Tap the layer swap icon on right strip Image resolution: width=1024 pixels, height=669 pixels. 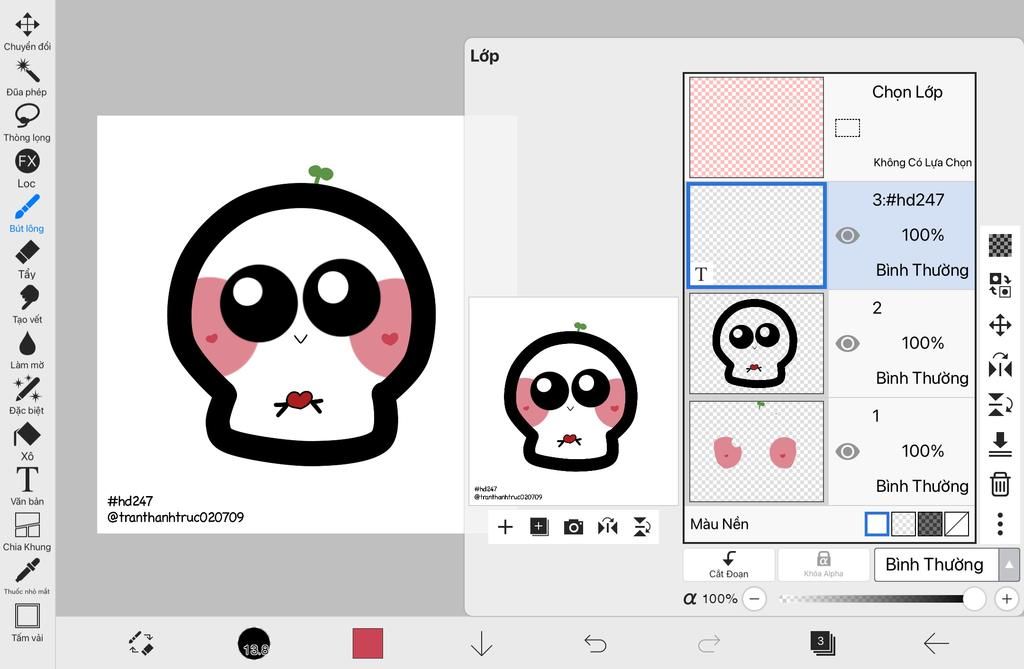coord(1000,285)
